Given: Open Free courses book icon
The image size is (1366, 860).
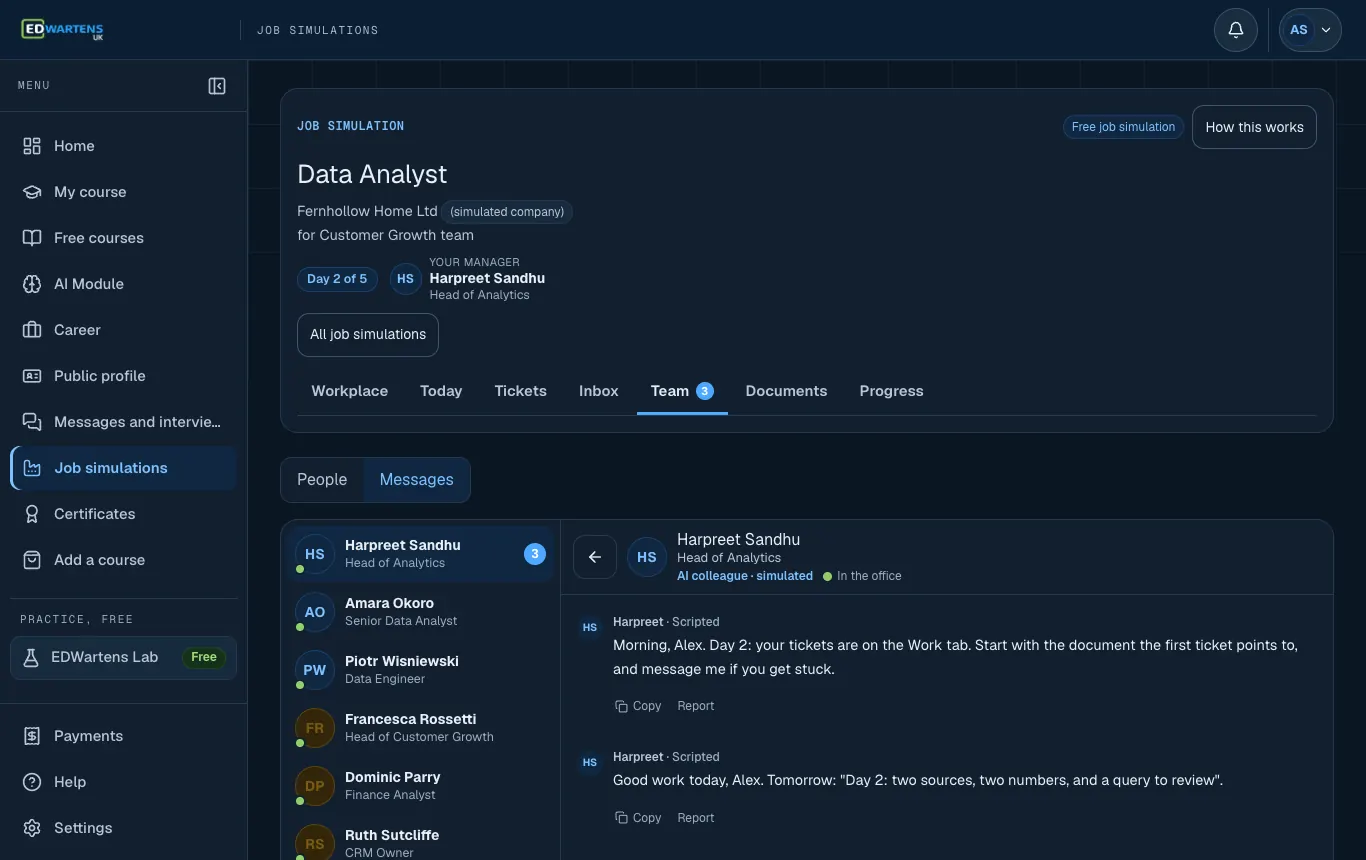Looking at the screenshot, I should click(x=32, y=238).
